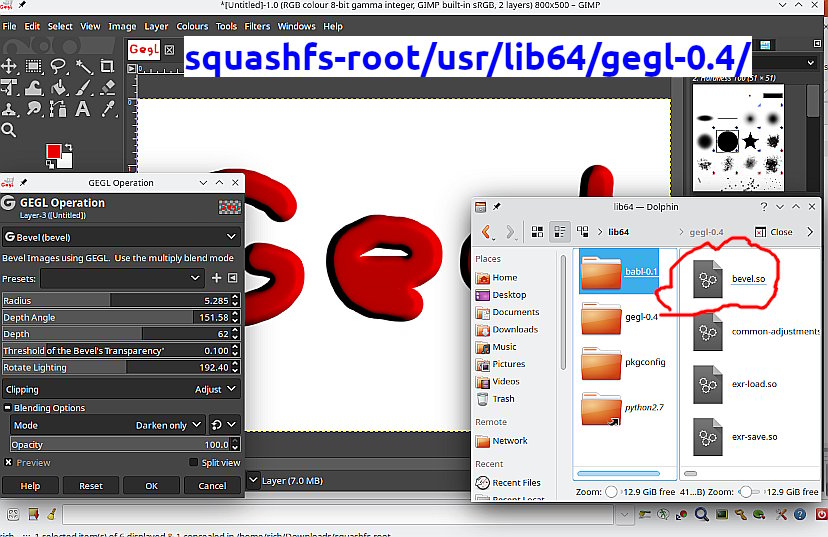
Task: Select the Crop tool
Action: (108, 66)
